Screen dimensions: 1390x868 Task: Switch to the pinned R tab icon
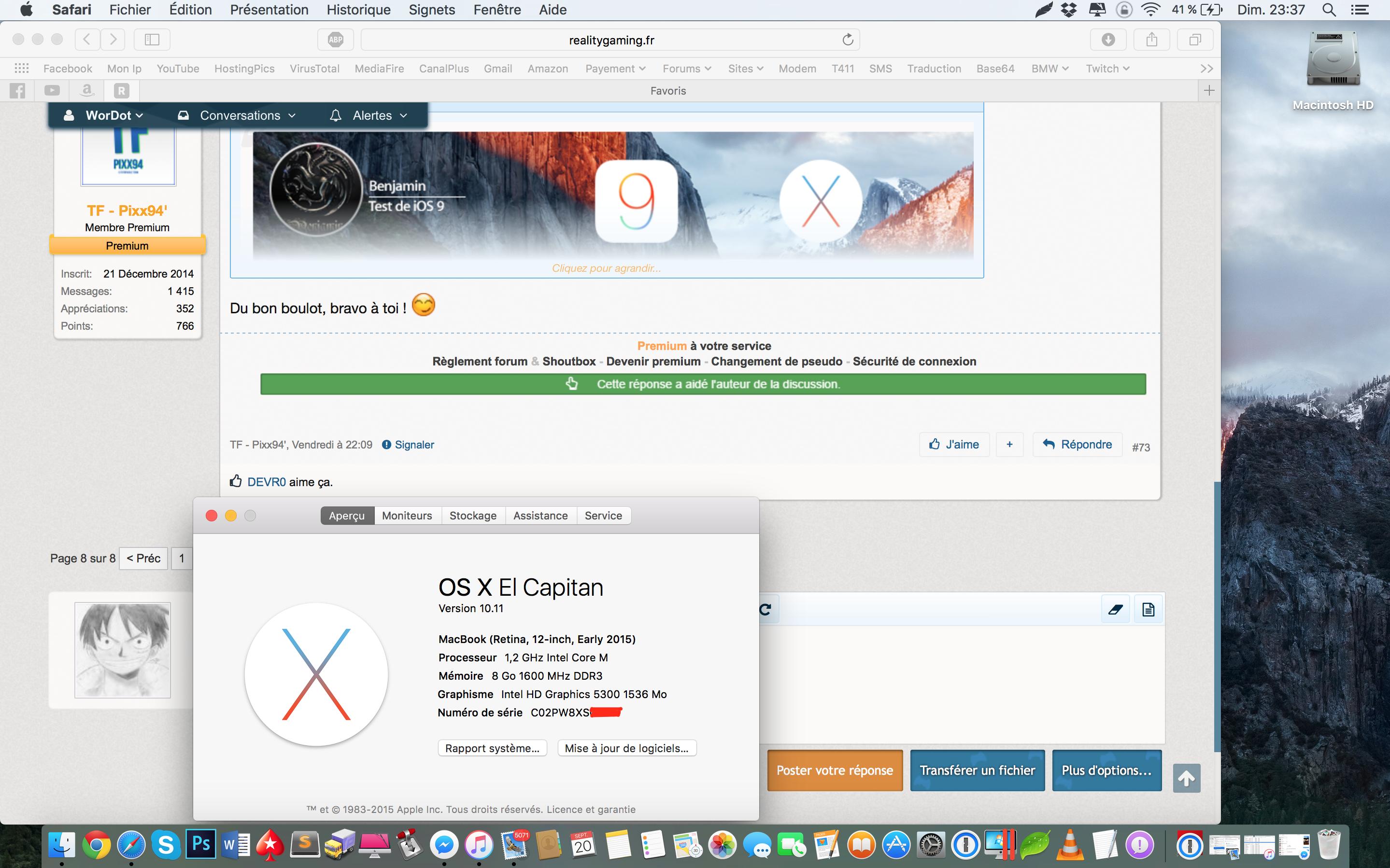pyautogui.click(x=121, y=91)
